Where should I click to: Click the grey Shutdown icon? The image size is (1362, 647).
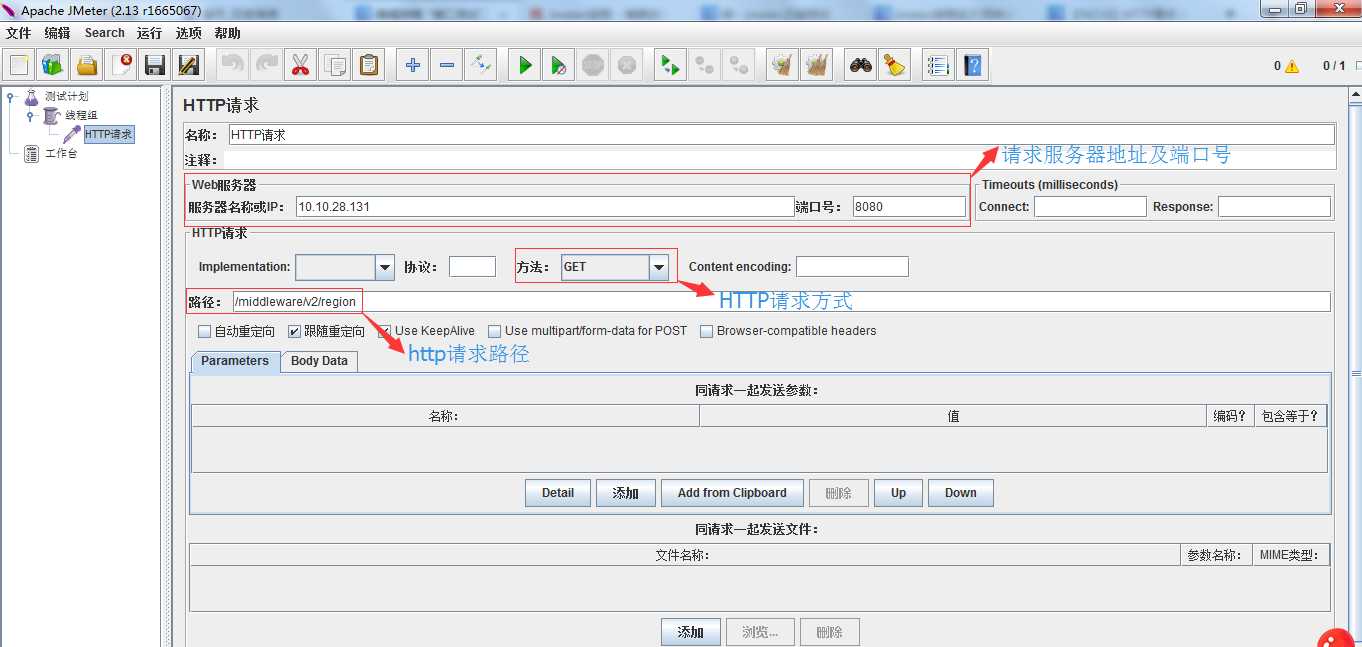(x=627, y=65)
